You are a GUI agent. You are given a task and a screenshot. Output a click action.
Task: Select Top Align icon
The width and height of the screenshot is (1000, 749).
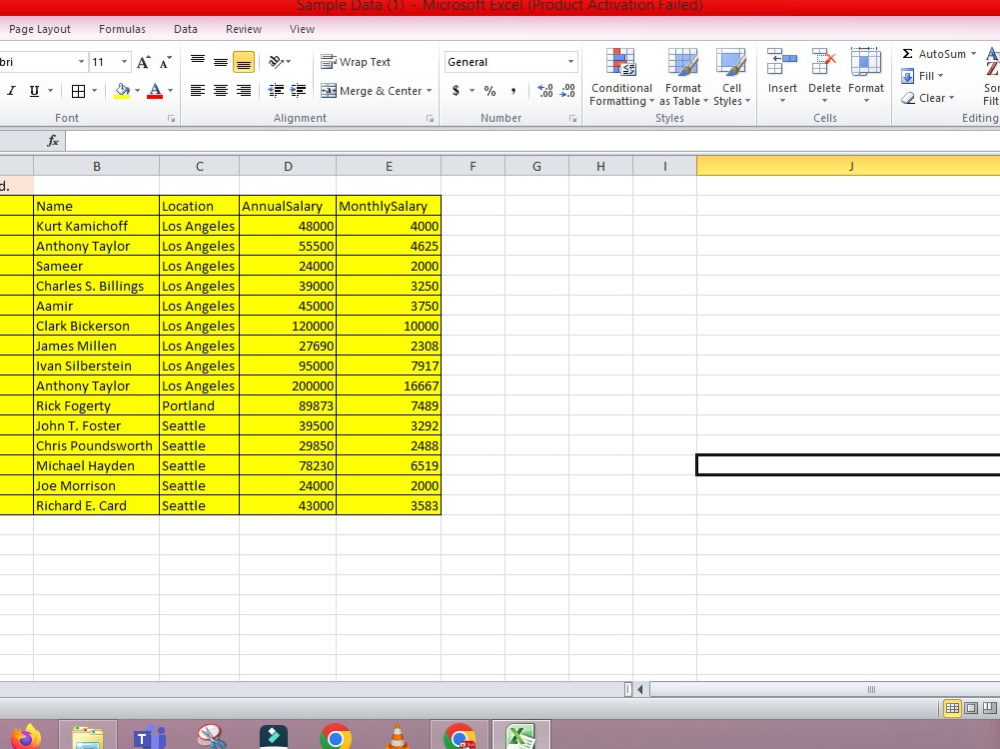coord(198,62)
